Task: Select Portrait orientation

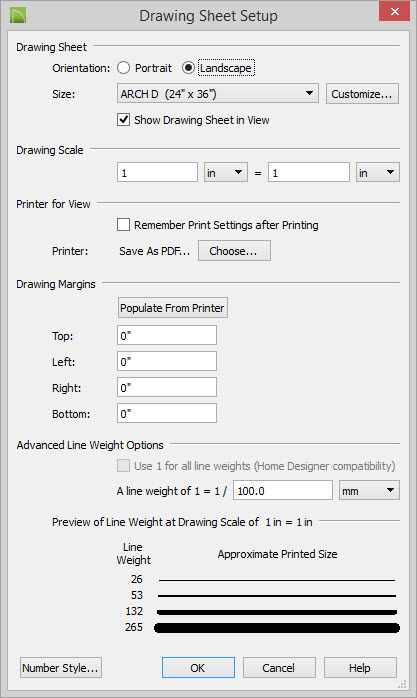Action: (x=123, y=68)
